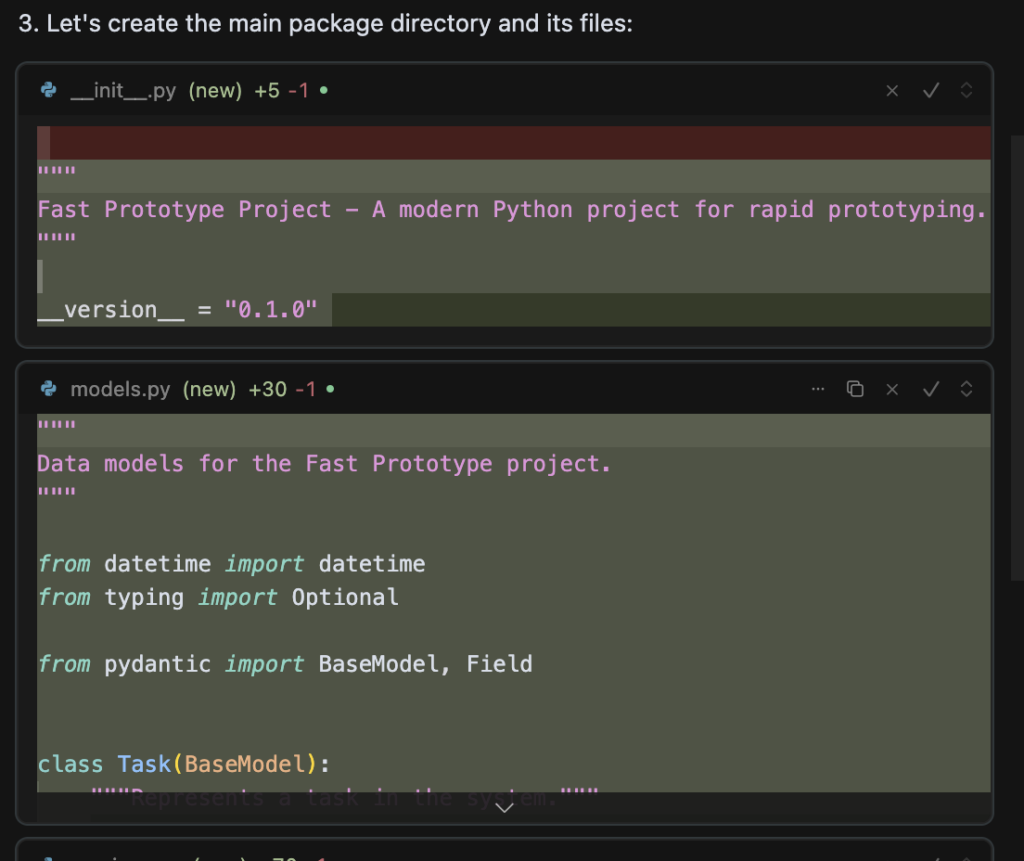Accept the models.py changes with checkmark

[931, 389]
